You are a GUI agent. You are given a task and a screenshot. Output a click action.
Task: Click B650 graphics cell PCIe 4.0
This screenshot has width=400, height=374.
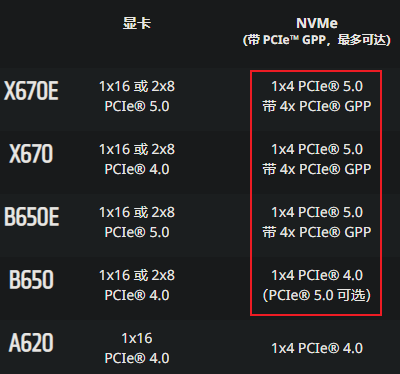(137, 295)
